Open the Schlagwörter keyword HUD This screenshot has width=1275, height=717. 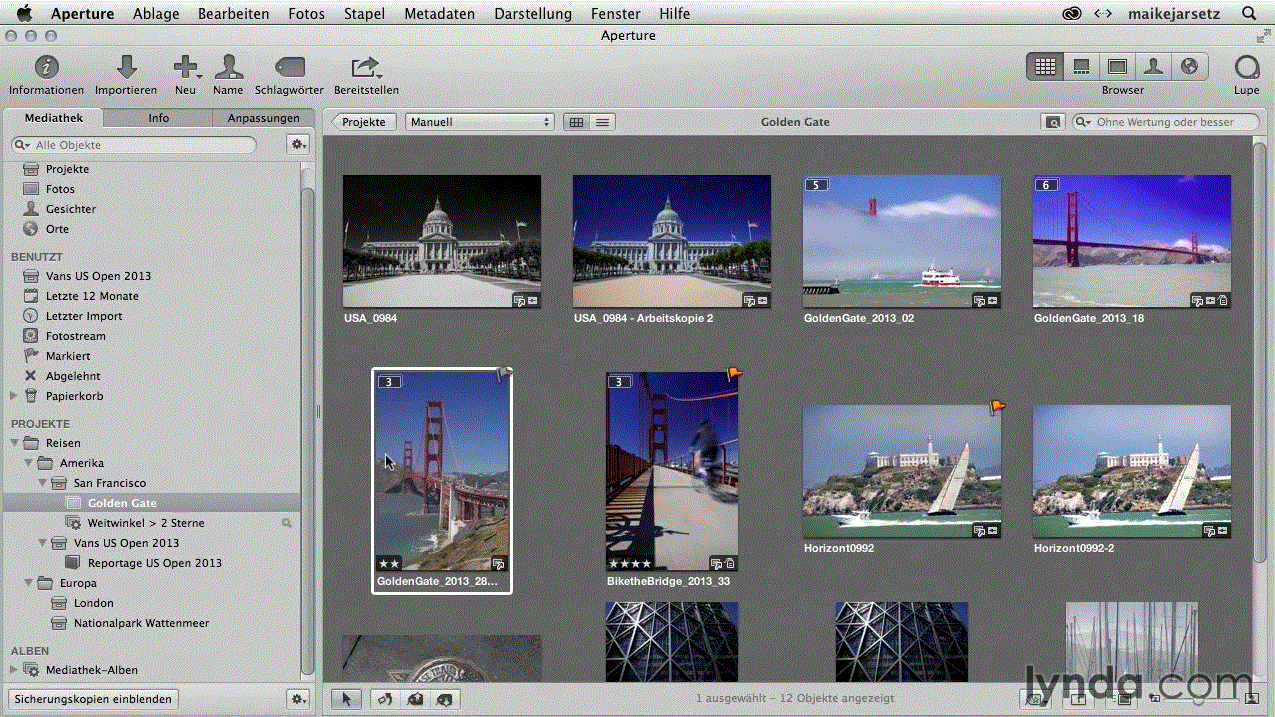pos(289,67)
